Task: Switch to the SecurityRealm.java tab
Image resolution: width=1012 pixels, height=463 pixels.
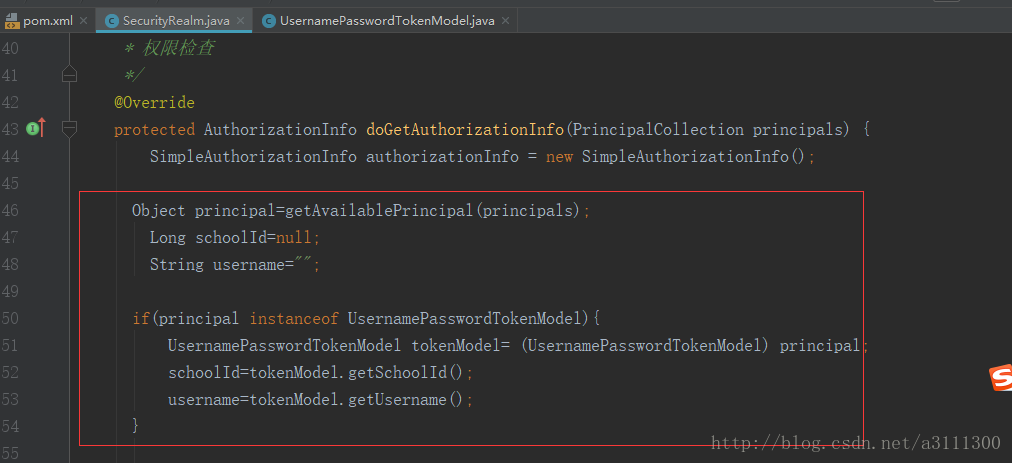Action: tap(173, 21)
